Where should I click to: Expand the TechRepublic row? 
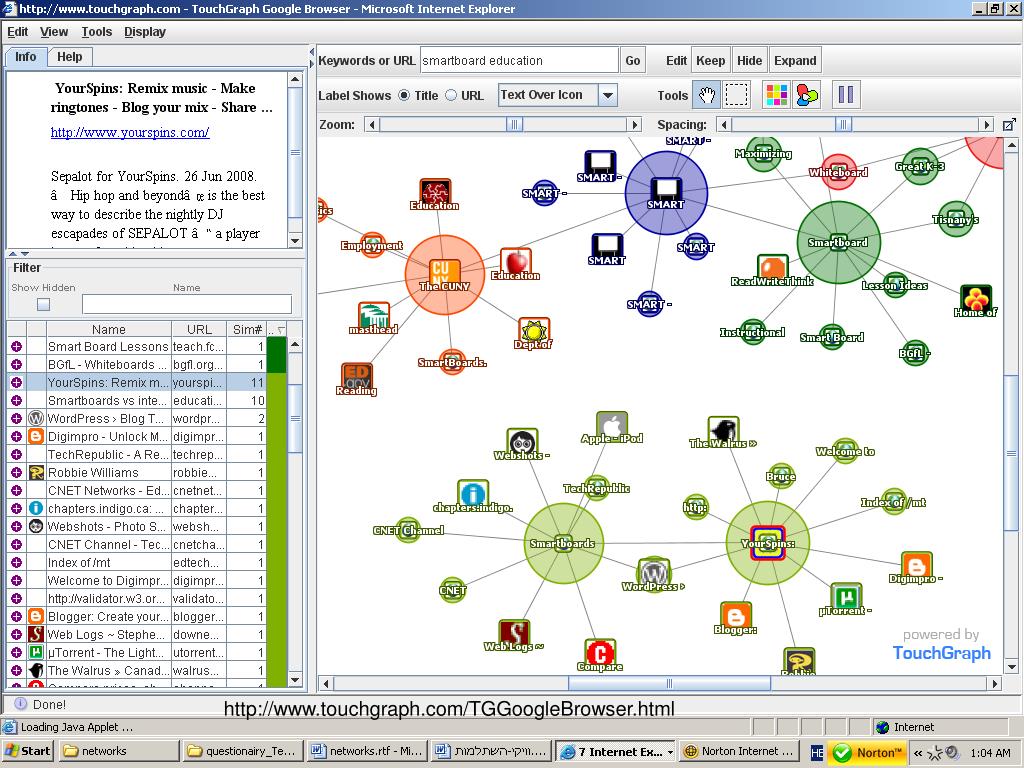[x=16, y=455]
